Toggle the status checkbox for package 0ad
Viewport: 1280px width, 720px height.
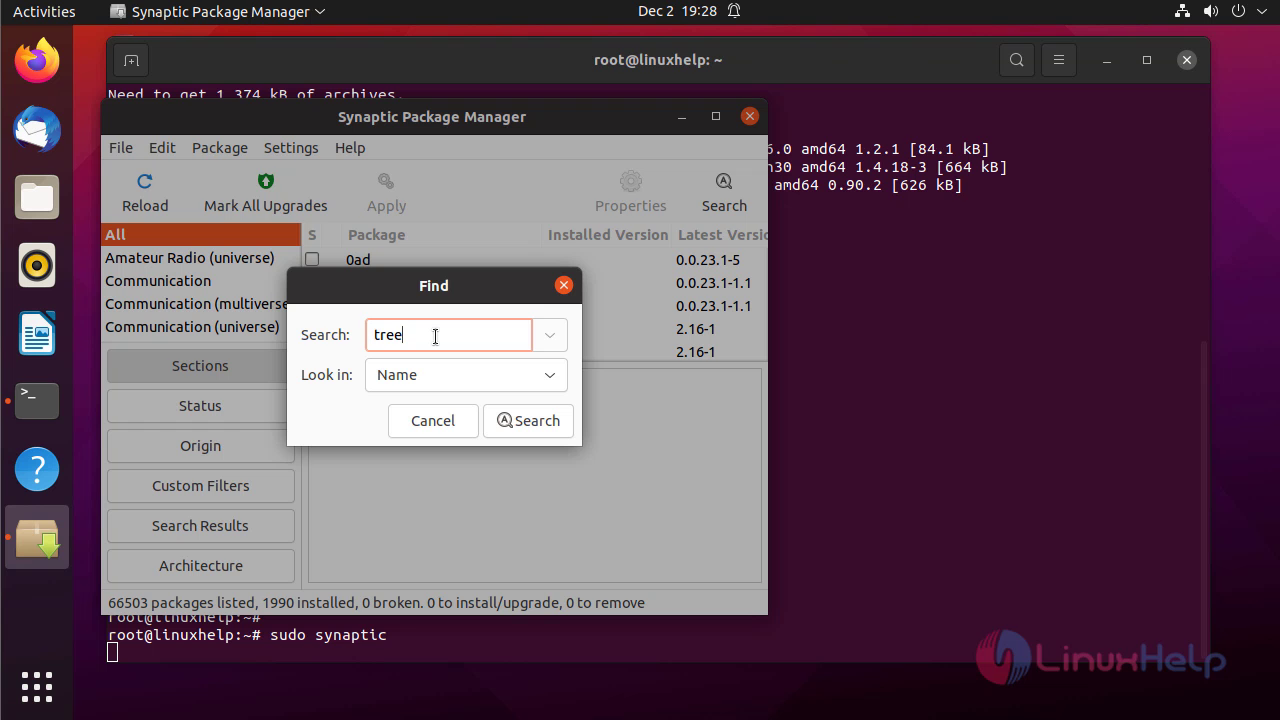312,259
